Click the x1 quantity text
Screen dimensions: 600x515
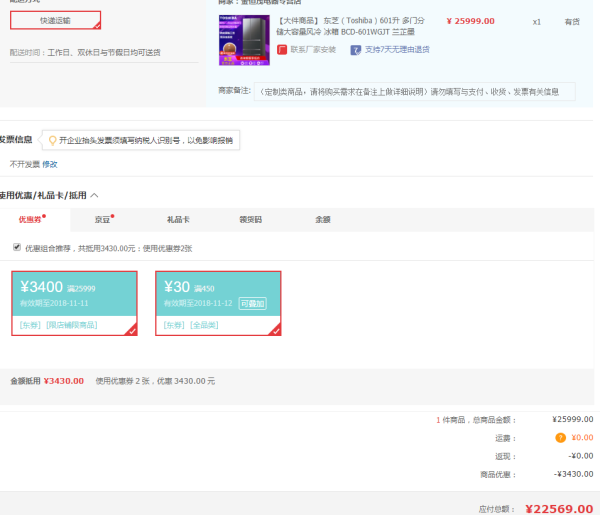(536, 22)
